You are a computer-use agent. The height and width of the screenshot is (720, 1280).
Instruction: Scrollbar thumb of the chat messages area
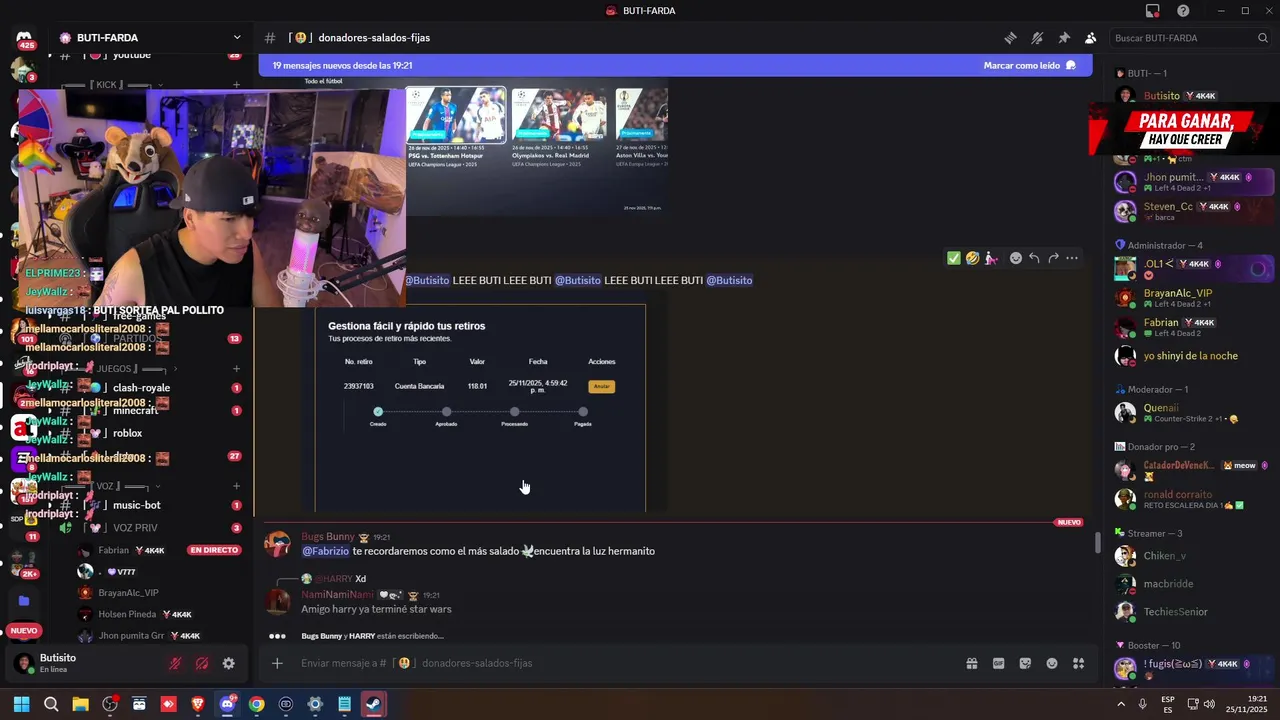click(1098, 542)
